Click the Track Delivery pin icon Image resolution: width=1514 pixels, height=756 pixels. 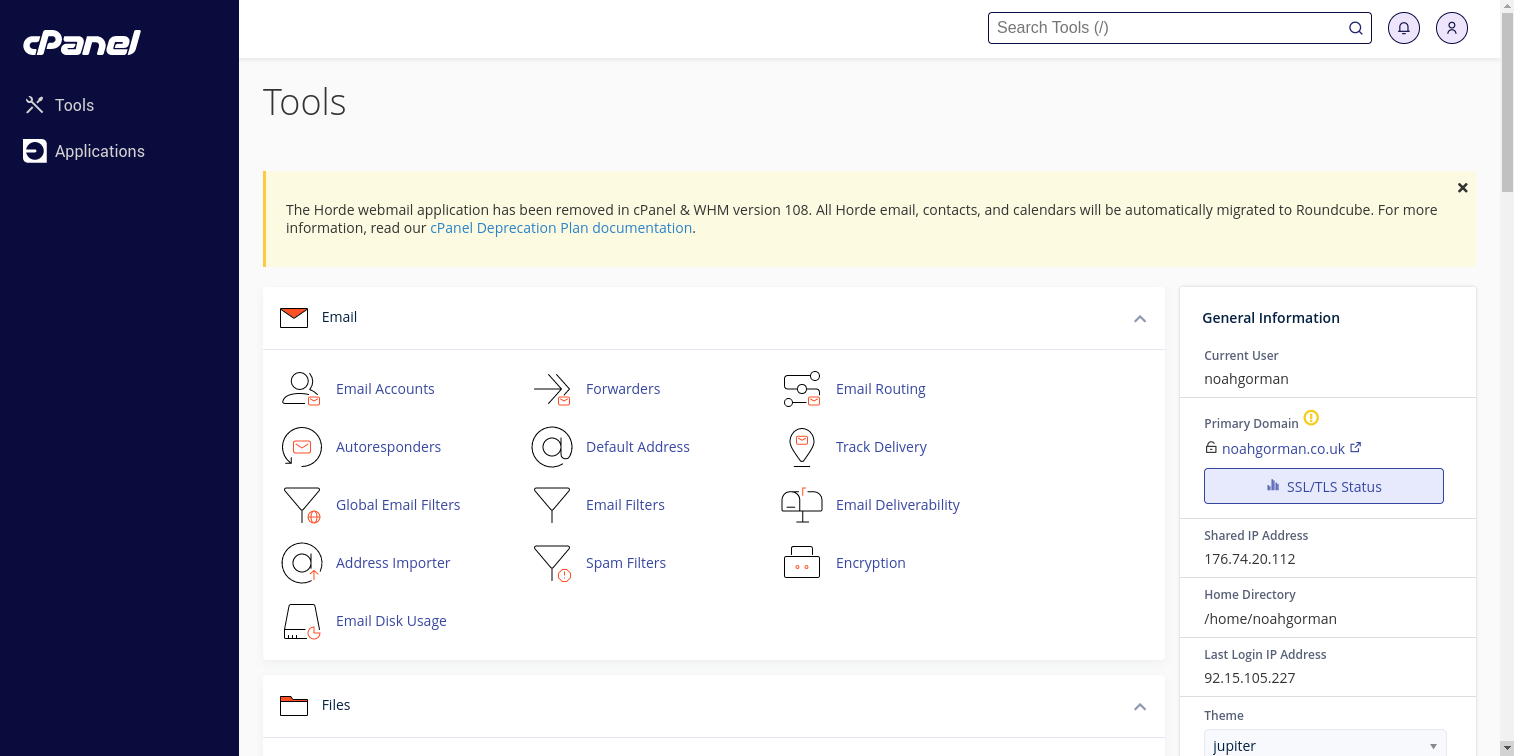(801, 447)
